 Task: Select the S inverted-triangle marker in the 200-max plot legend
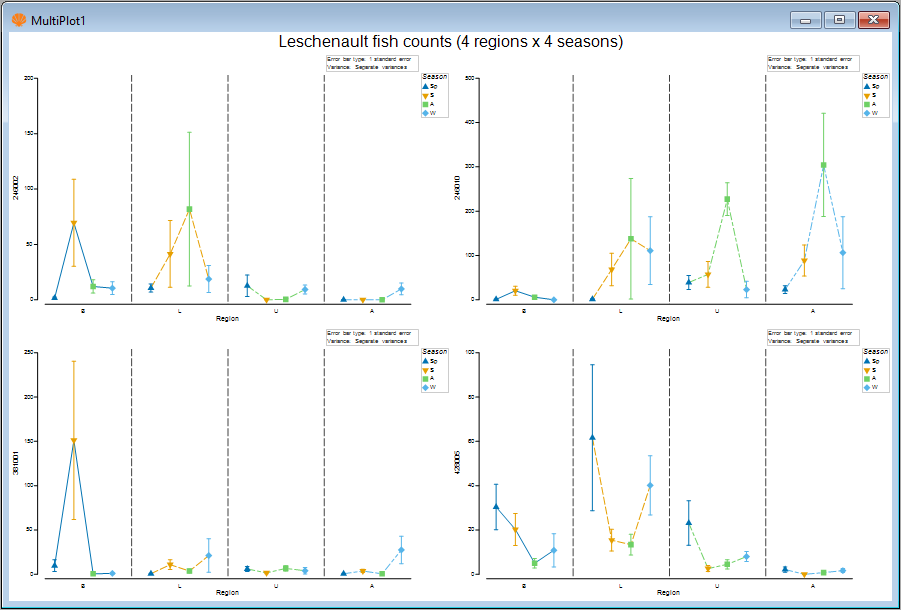click(426, 95)
